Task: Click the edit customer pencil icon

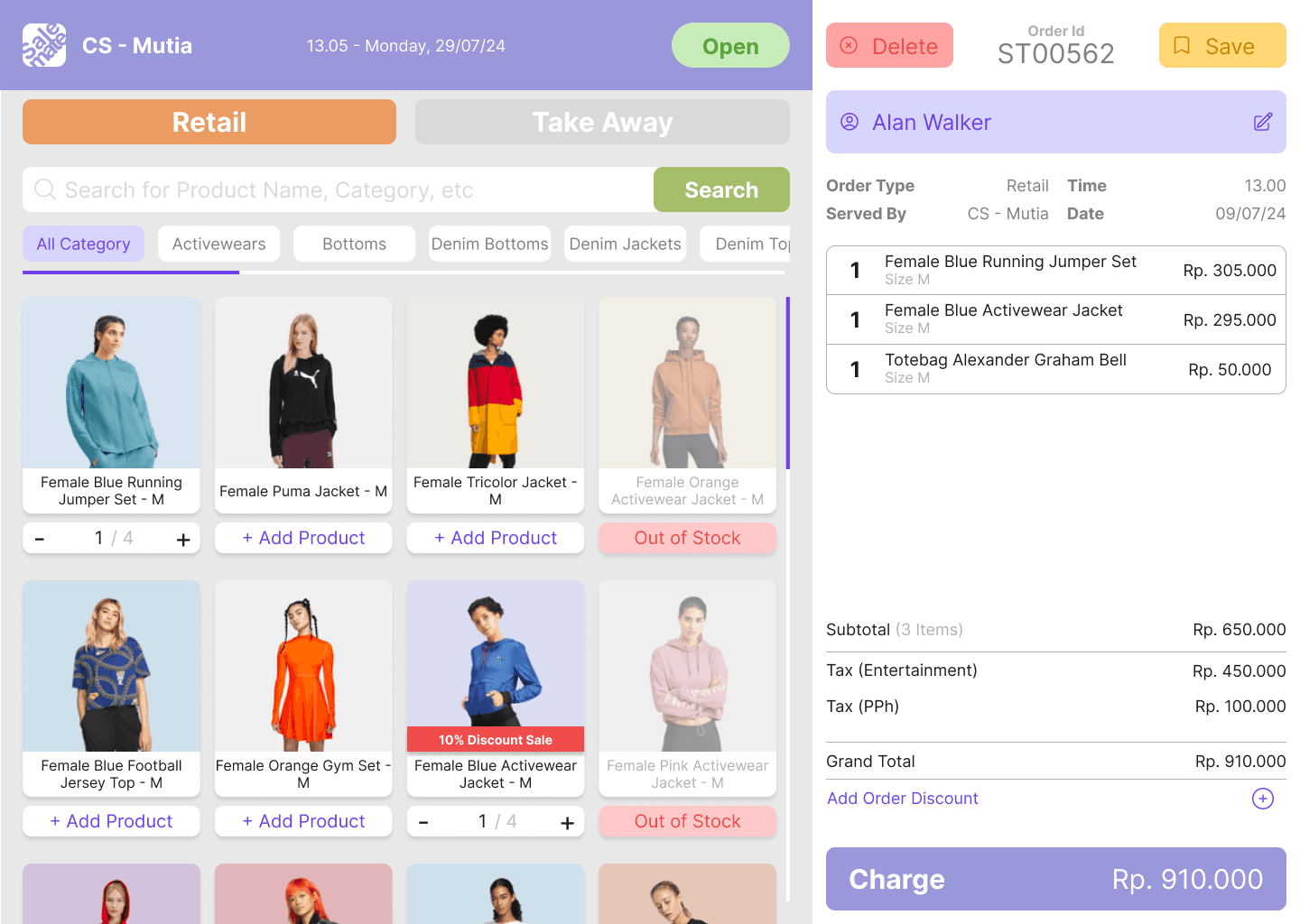Action: pyautogui.click(x=1262, y=122)
